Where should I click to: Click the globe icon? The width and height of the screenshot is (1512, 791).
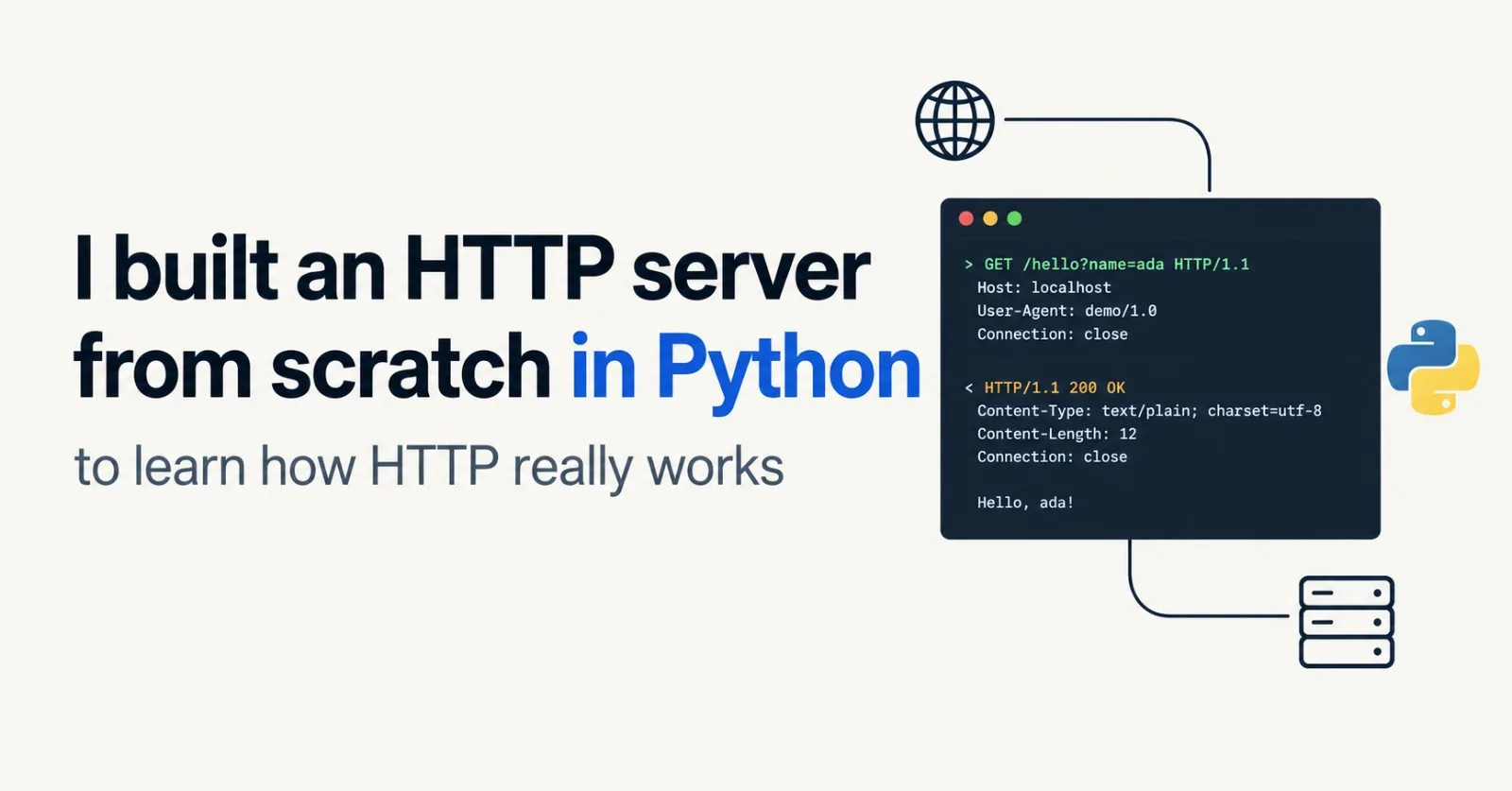[954, 120]
